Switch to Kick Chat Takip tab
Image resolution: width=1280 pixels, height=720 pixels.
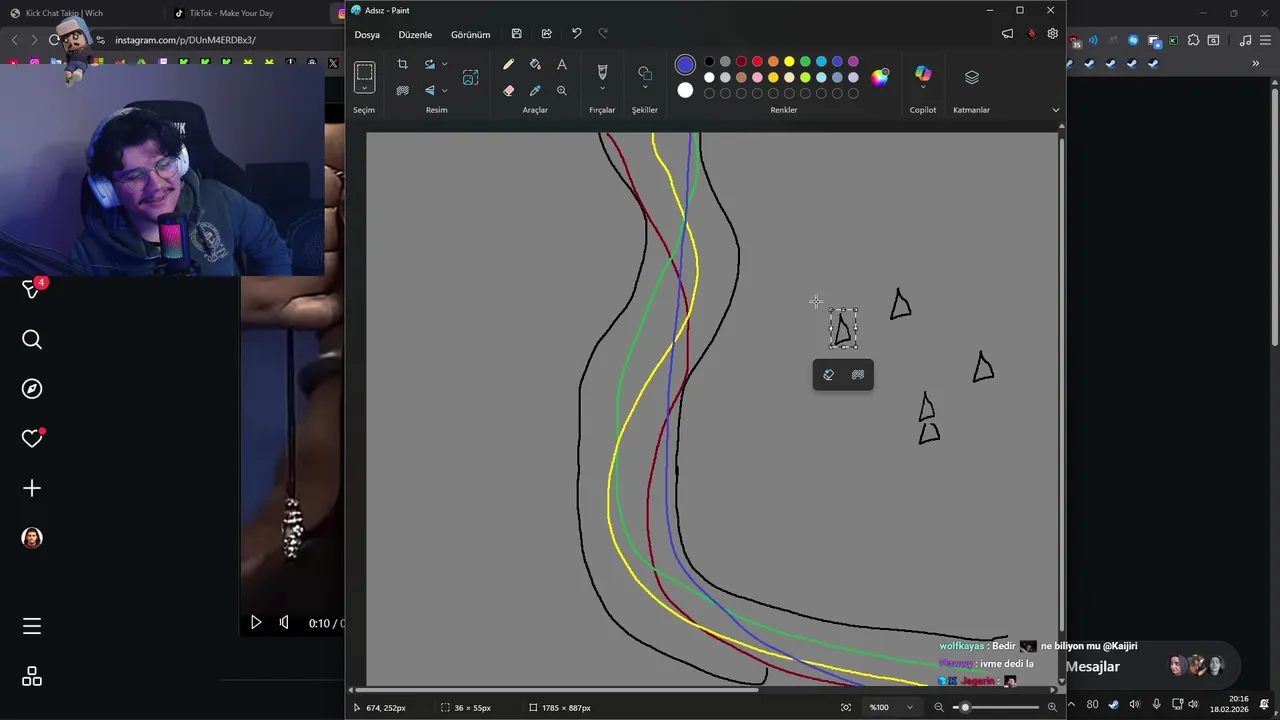(x=64, y=13)
